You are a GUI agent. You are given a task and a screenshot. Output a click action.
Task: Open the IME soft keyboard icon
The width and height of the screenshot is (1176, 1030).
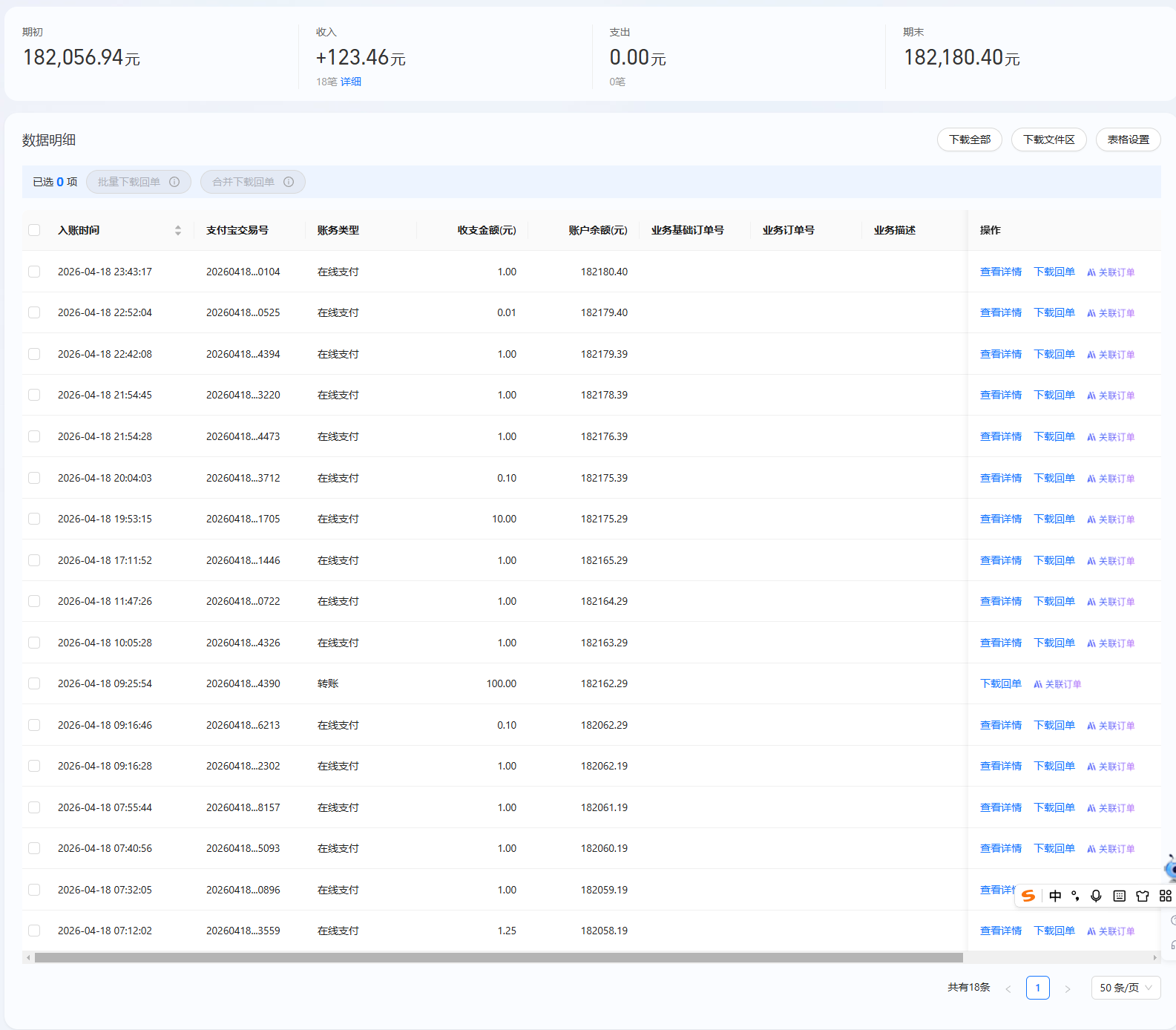coord(1120,896)
